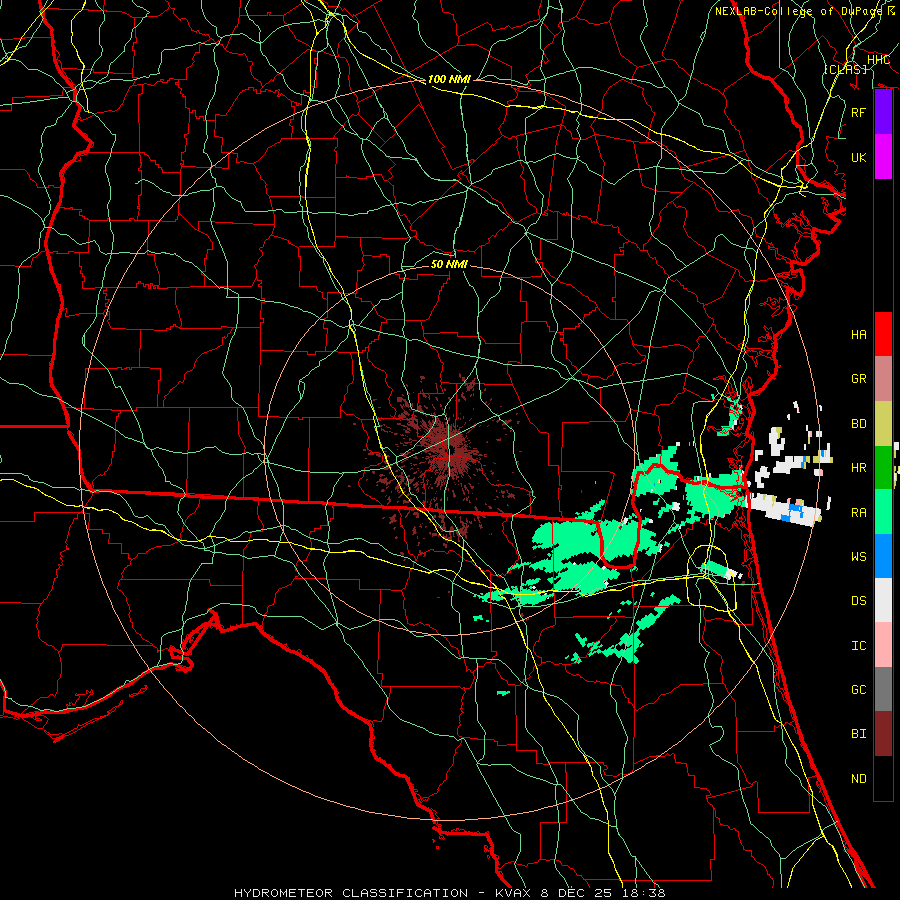Click the RA light green legend swatch
The height and width of the screenshot is (900, 900).
tap(883, 512)
